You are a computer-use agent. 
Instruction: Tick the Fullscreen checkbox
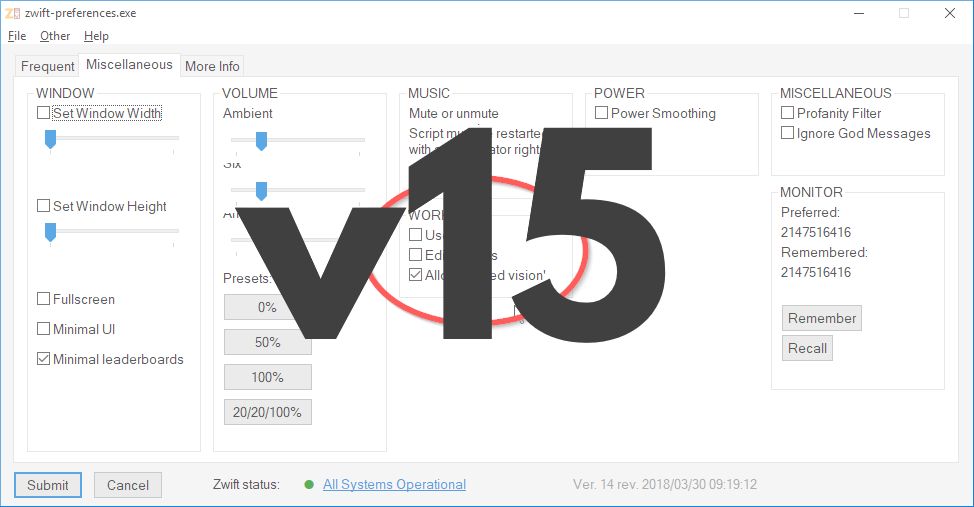[43, 299]
